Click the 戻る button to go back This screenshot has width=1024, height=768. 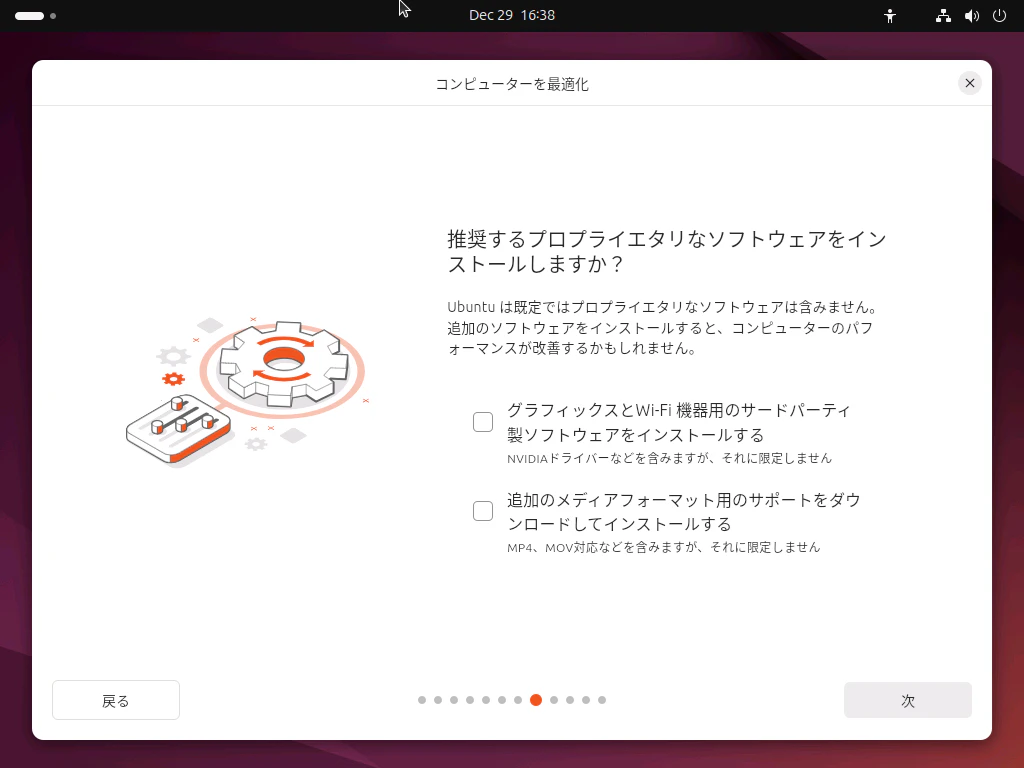pyautogui.click(x=115, y=700)
